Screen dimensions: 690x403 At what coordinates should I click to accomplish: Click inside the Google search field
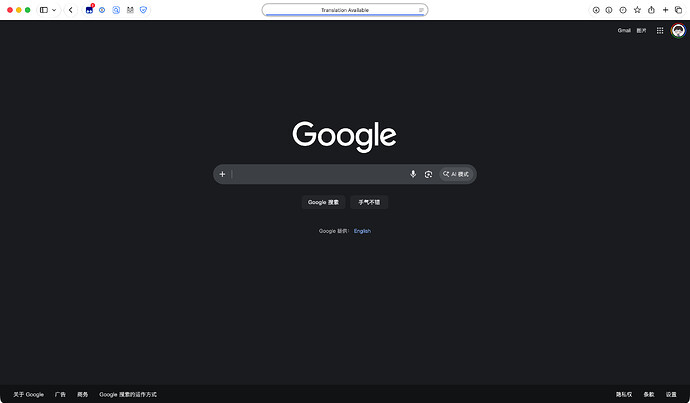[x=319, y=174]
